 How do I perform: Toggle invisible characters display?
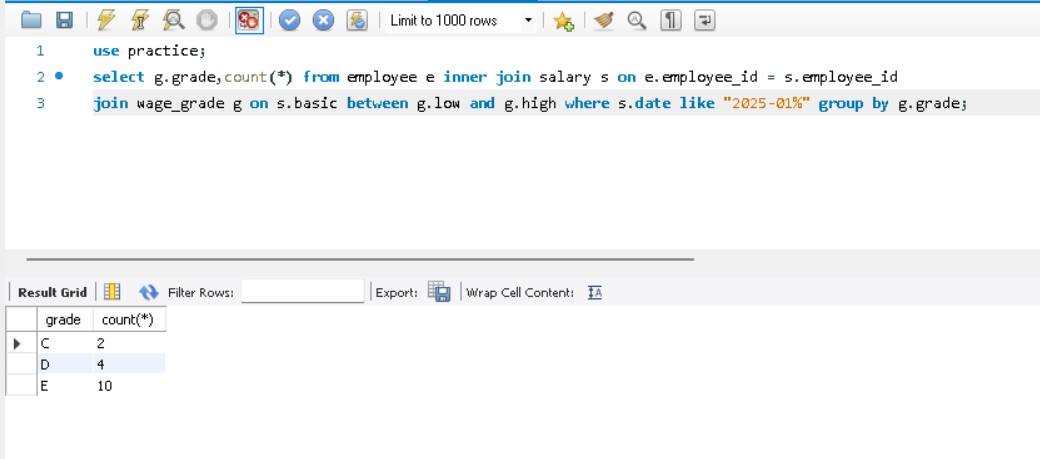coord(671,21)
